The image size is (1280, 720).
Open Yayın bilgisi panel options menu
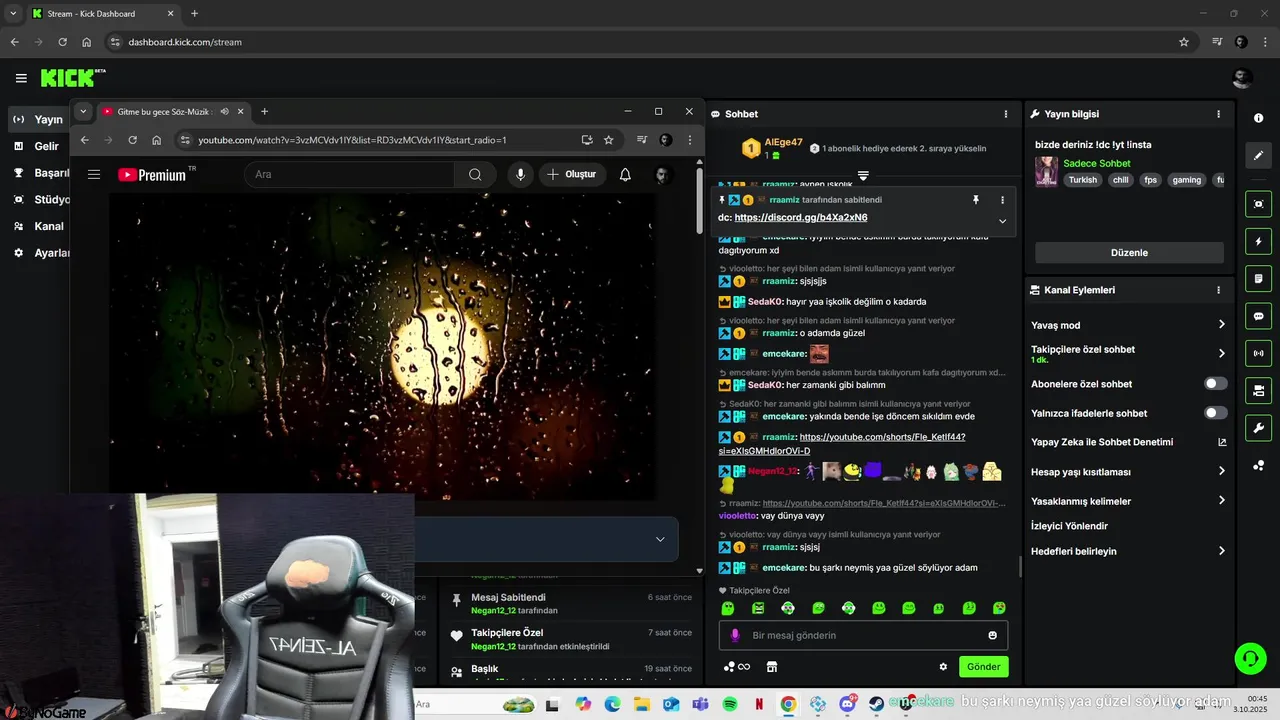click(1218, 114)
